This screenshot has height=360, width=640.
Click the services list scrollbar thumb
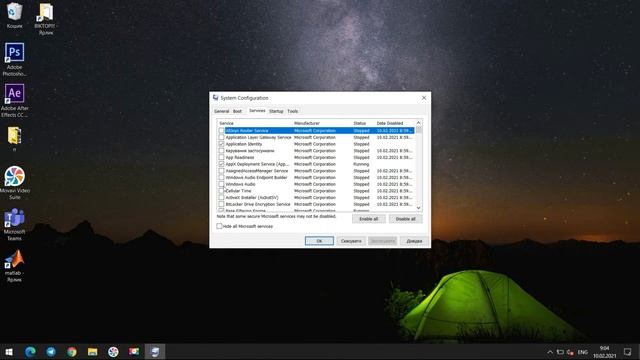[x=418, y=130]
